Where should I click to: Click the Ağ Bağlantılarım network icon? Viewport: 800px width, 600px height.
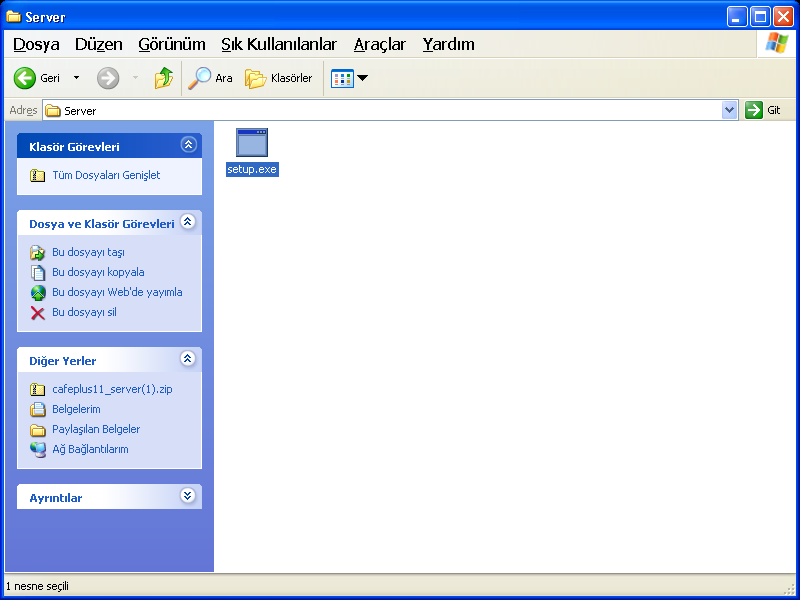pyautogui.click(x=38, y=450)
